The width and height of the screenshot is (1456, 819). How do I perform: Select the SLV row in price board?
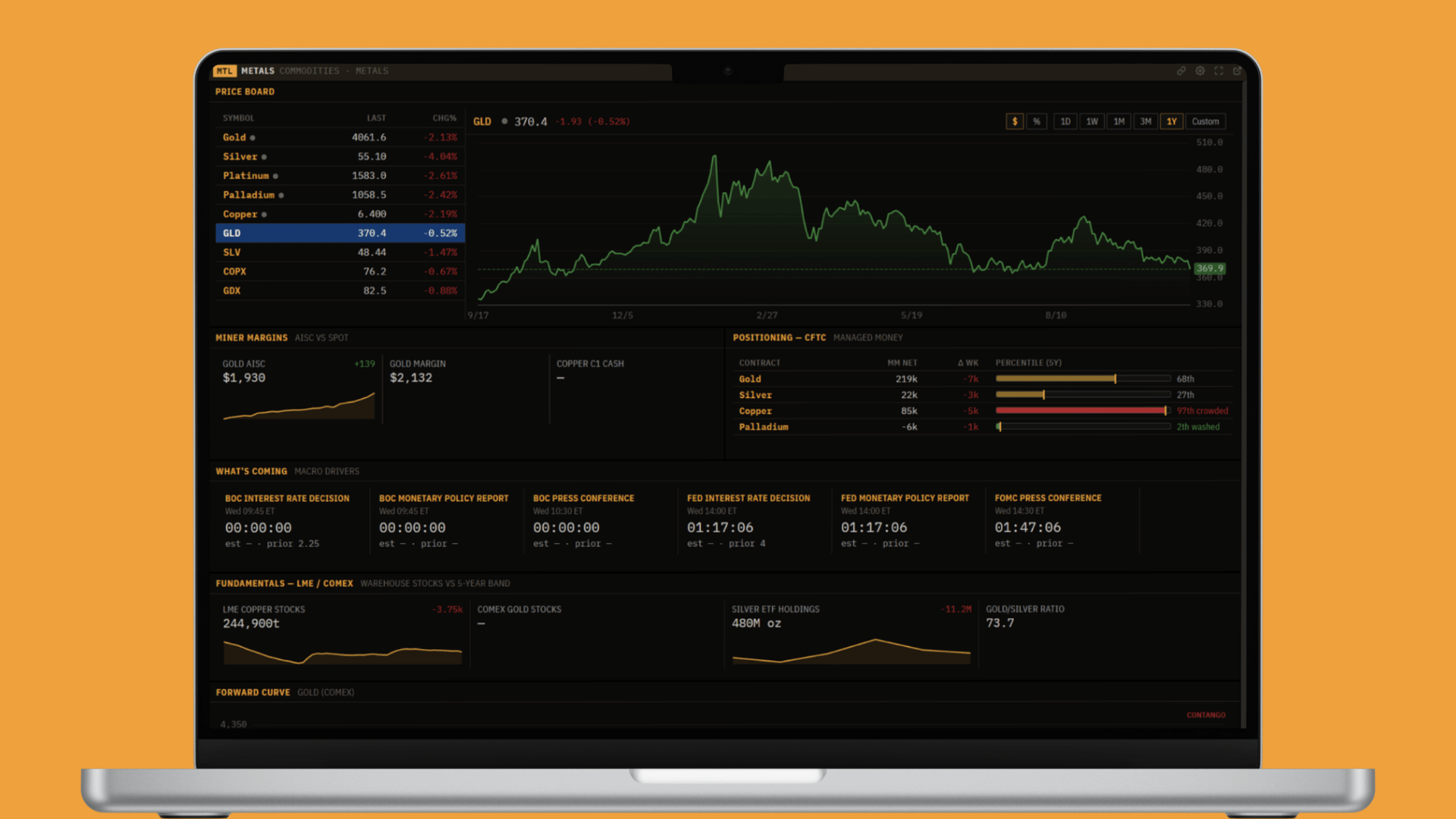click(340, 252)
